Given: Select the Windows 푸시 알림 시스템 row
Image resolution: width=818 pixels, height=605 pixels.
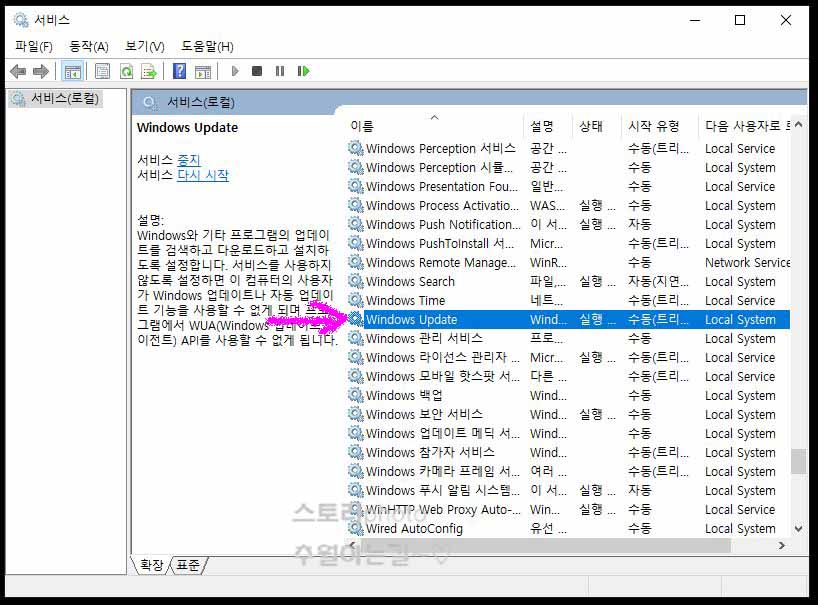Looking at the screenshot, I should pyautogui.click(x=568, y=490).
